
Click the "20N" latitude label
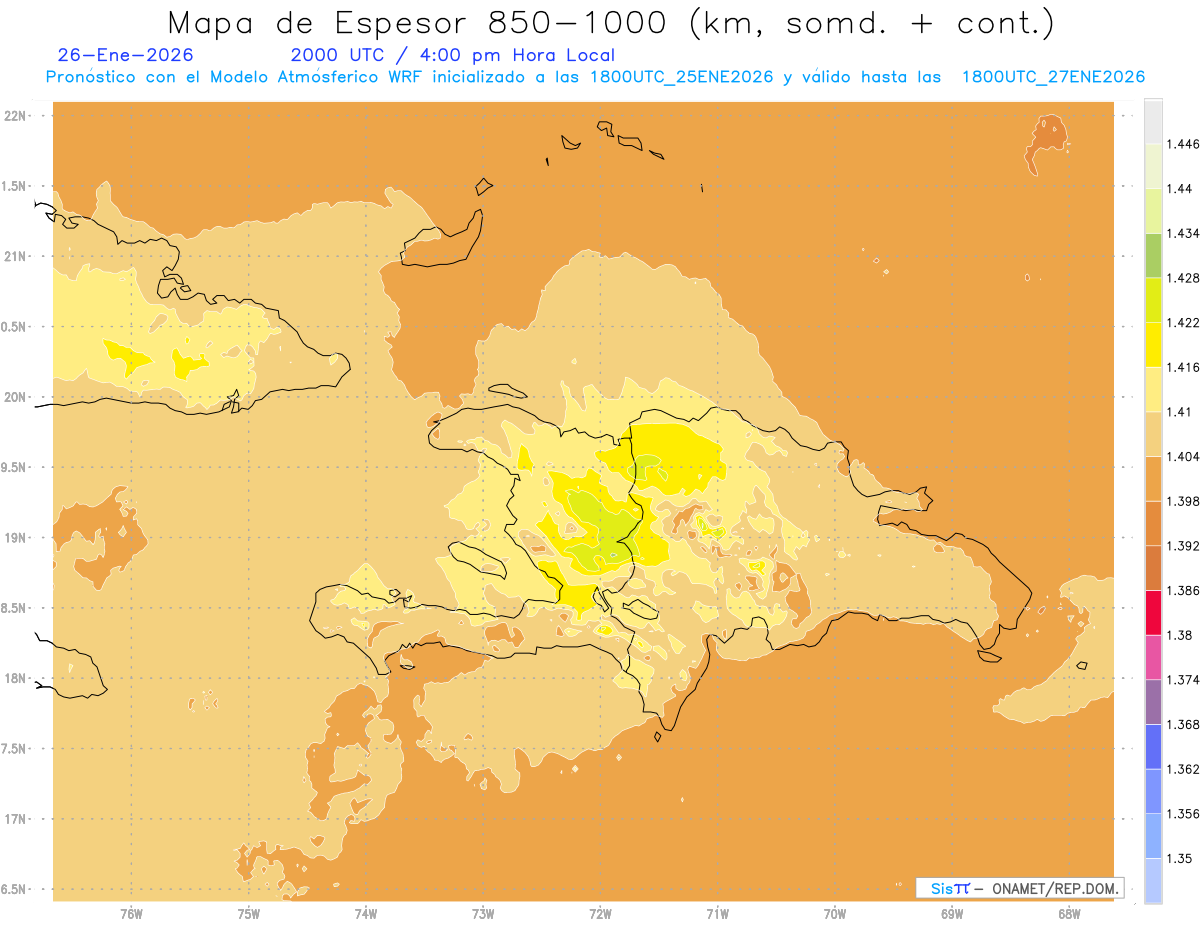[x=17, y=397]
